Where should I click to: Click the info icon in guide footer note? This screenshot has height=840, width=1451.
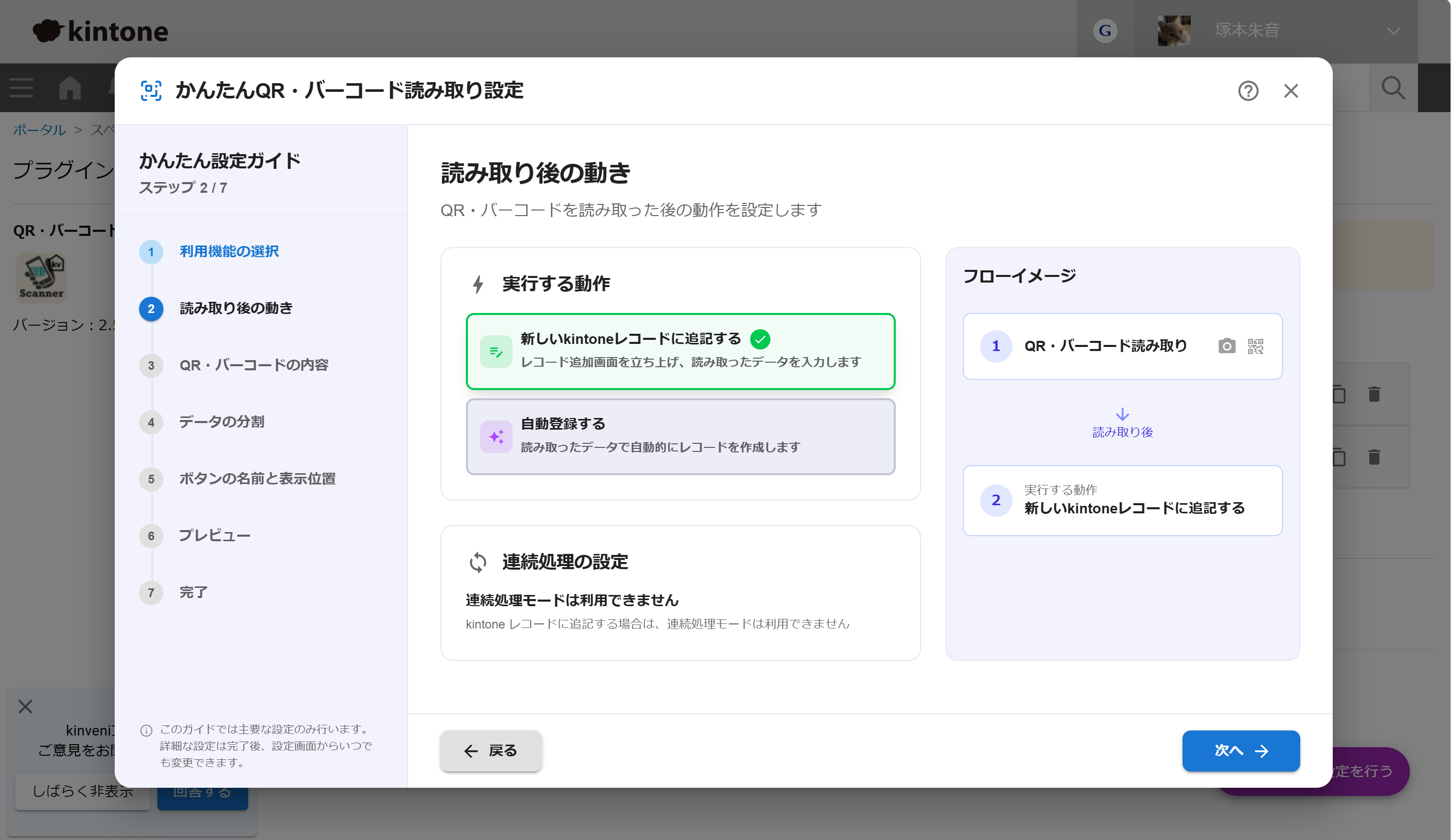tap(146, 730)
